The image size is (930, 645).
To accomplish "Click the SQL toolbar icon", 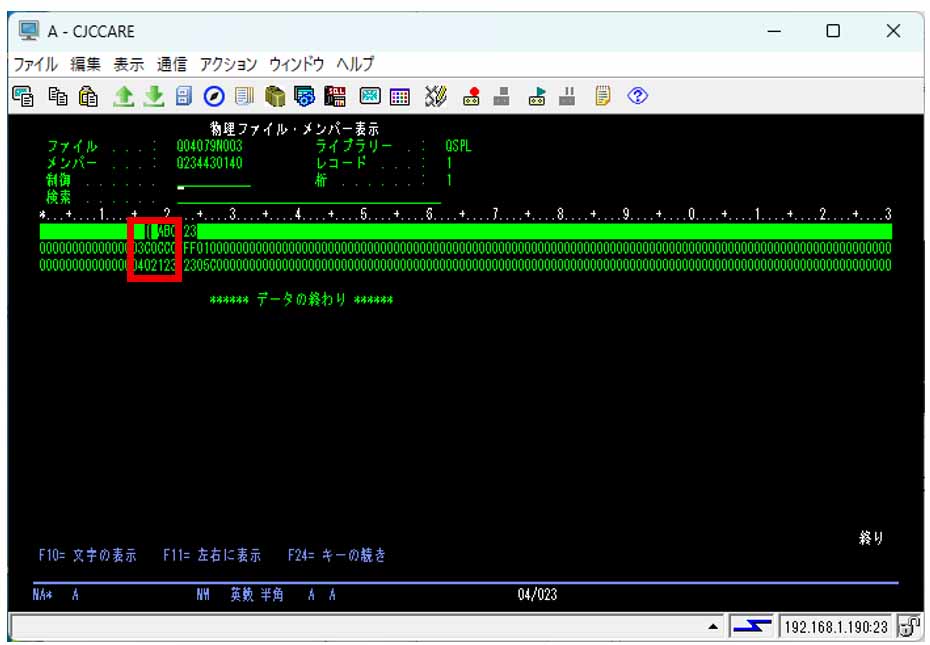I will (x=336, y=96).
